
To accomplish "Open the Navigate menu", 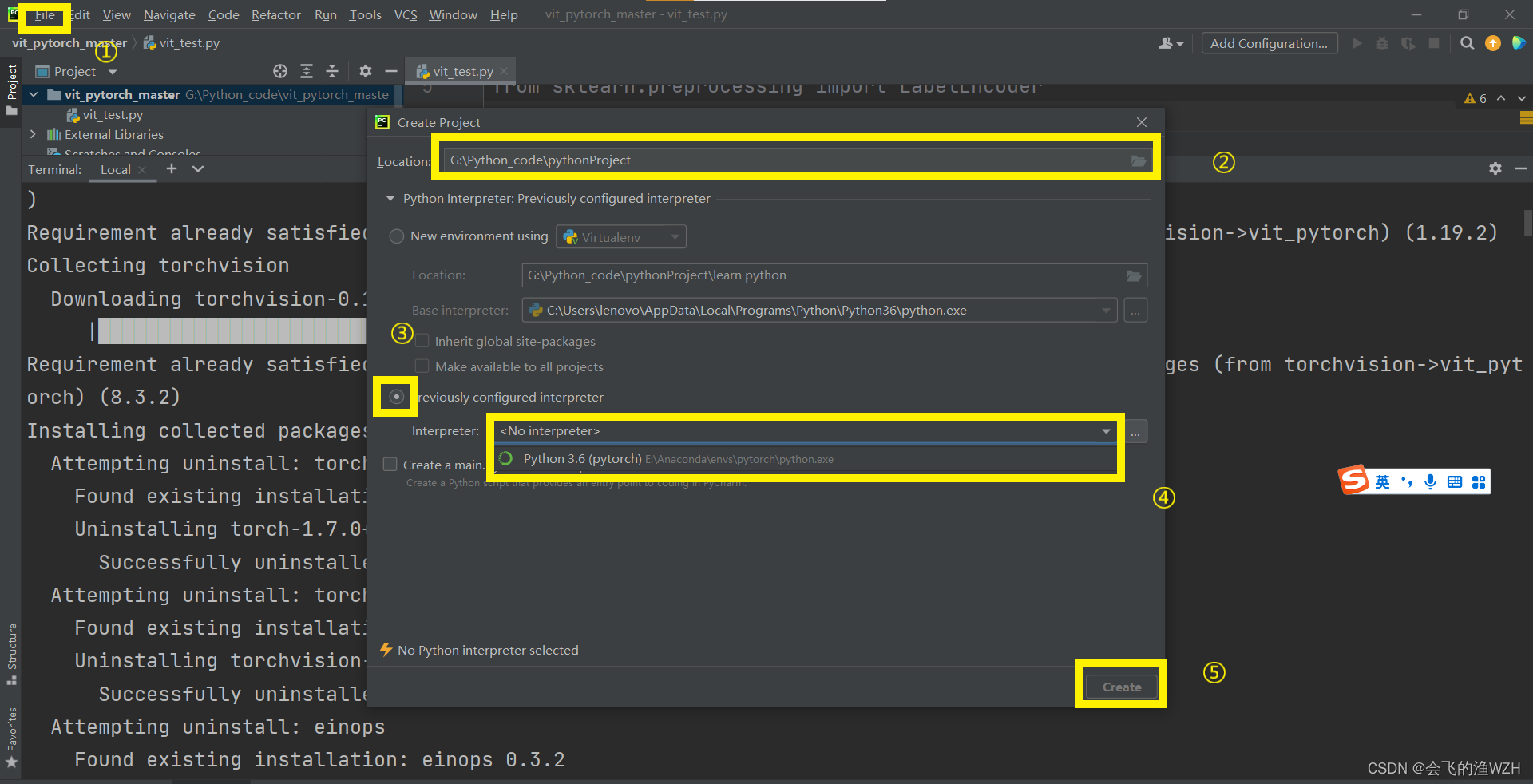I will coord(169,15).
